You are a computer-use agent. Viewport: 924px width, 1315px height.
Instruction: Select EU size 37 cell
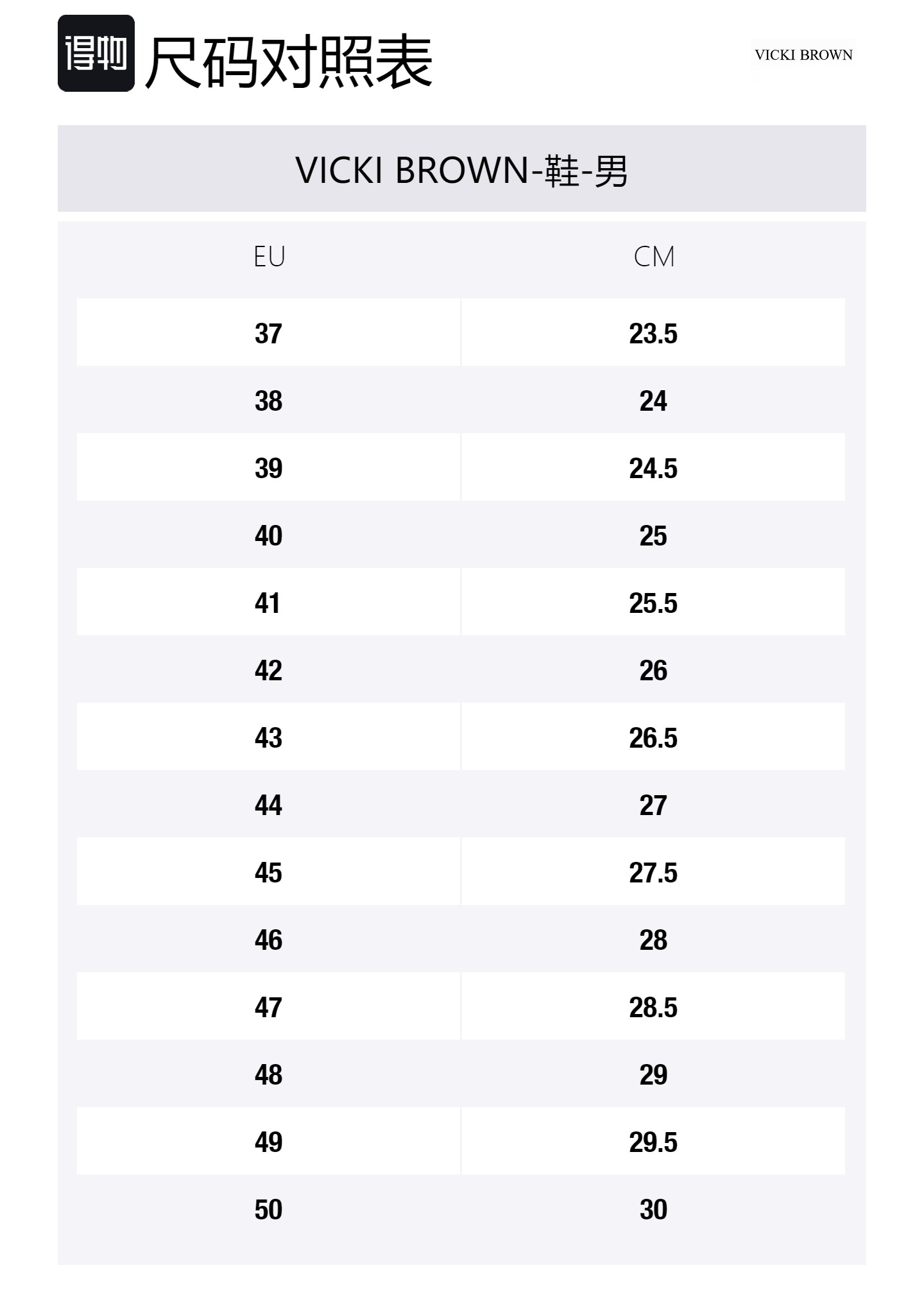268,334
